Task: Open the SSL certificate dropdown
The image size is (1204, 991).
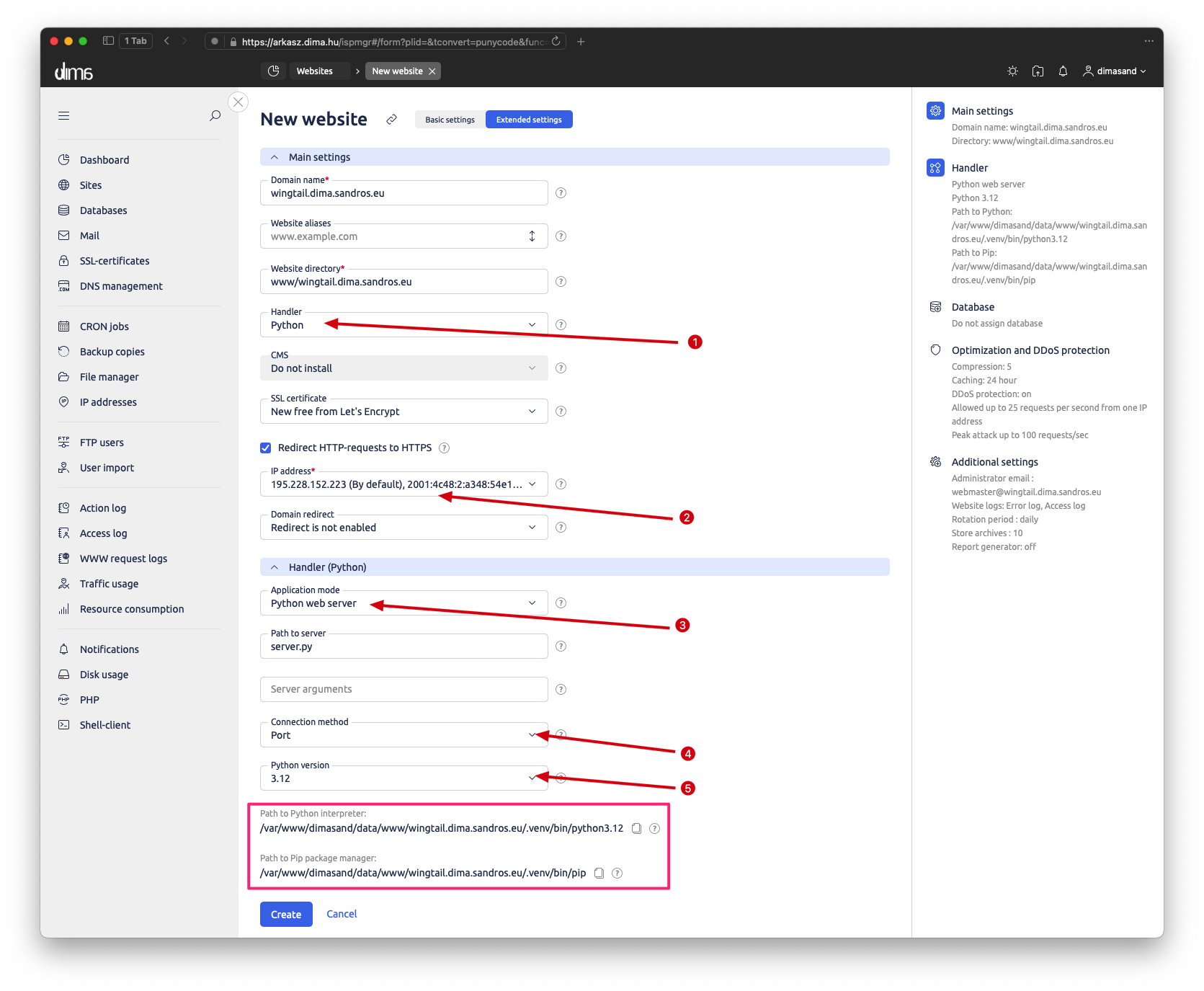Action: (x=403, y=412)
